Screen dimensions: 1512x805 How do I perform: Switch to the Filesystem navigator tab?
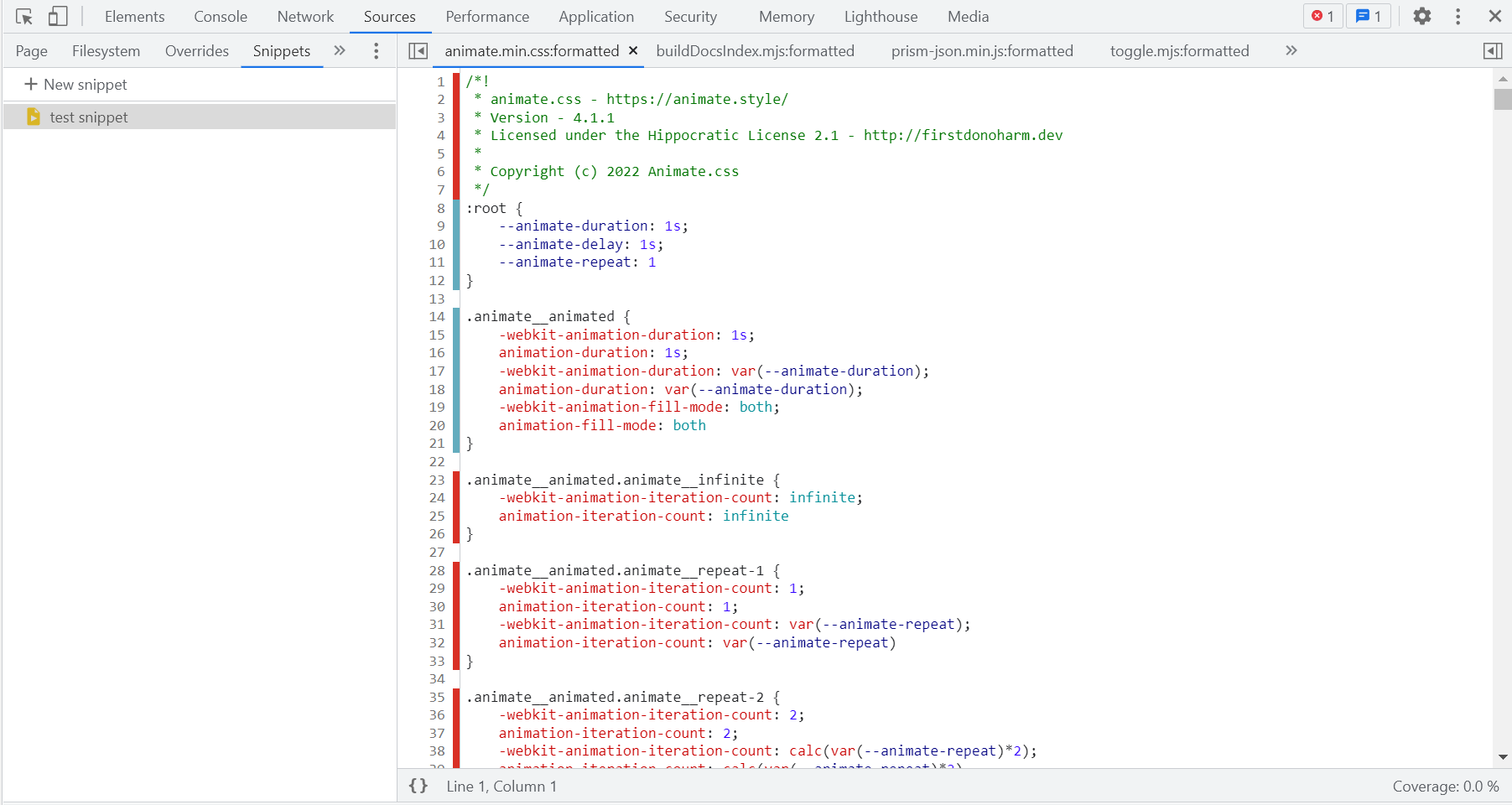coord(106,51)
